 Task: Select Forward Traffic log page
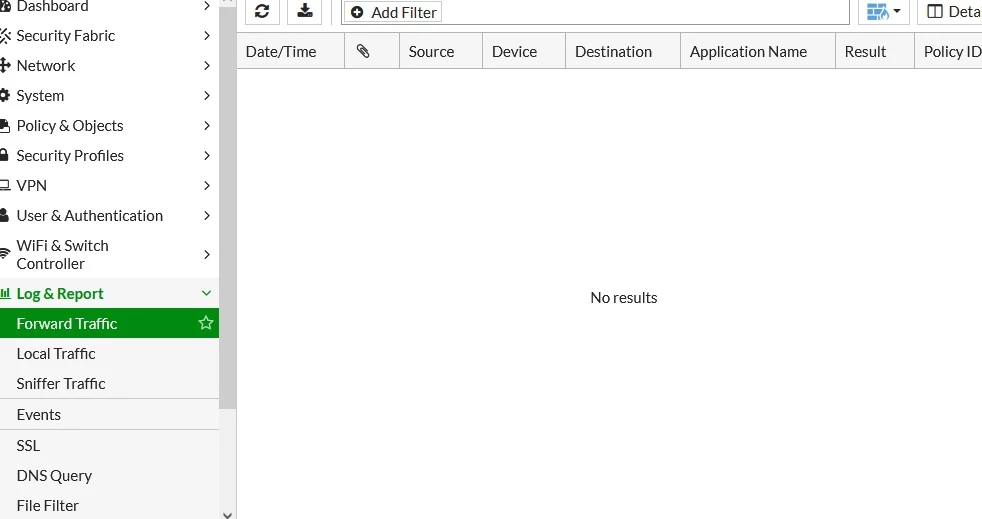pos(110,324)
